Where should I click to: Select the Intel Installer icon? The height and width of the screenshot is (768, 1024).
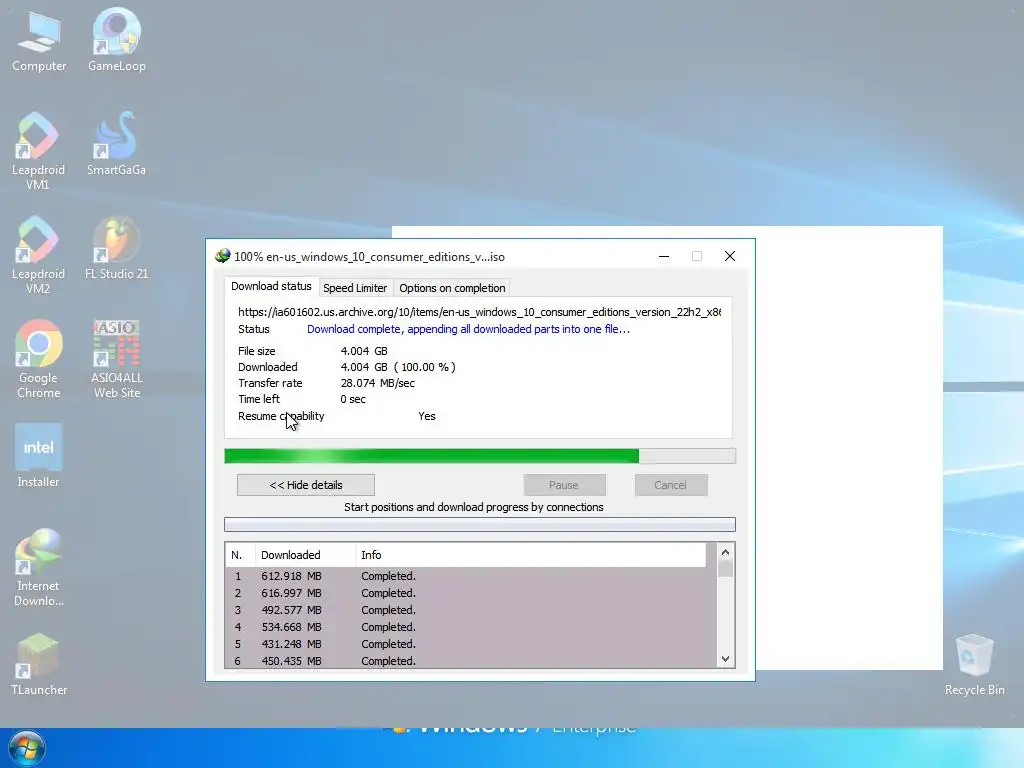click(39, 455)
